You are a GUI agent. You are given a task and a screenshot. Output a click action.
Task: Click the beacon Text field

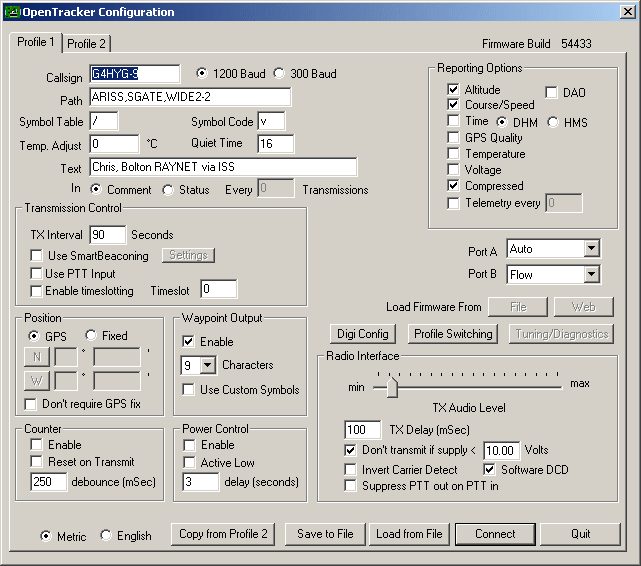coord(223,167)
